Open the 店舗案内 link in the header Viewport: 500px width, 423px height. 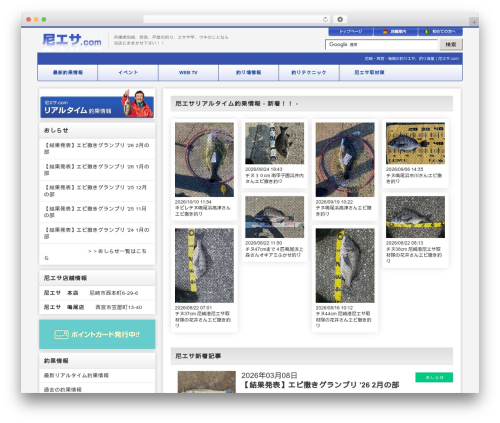(395, 31)
